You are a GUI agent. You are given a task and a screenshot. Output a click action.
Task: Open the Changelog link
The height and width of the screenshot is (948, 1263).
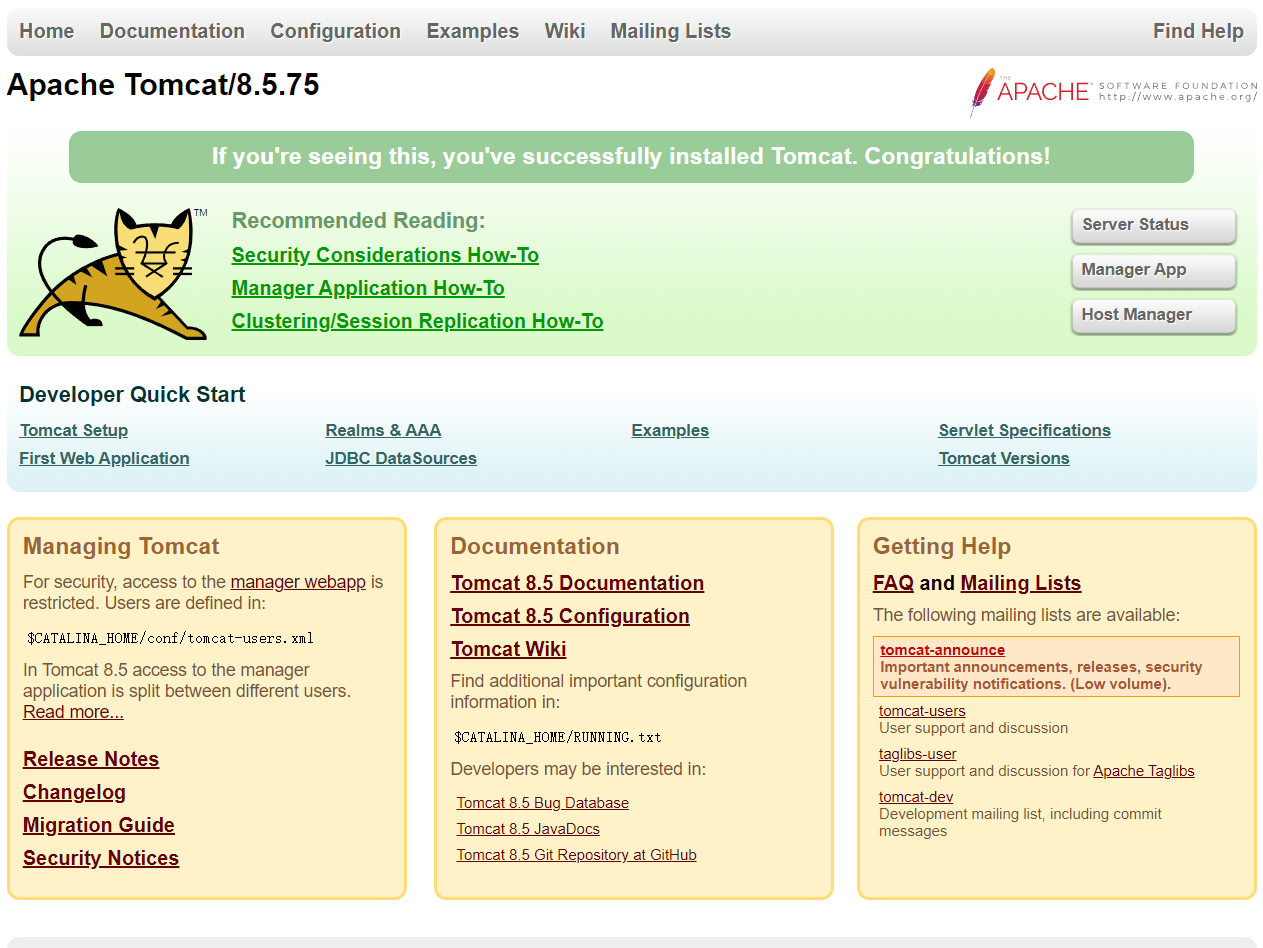point(74,792)
